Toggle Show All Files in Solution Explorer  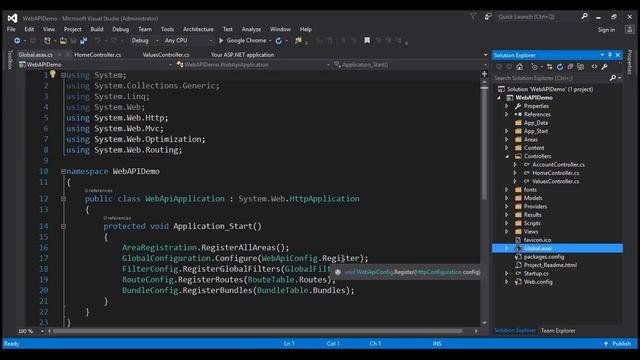click(x=580, y=67)
